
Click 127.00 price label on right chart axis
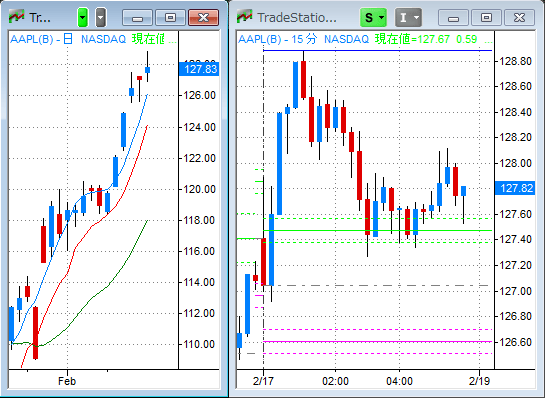[515, 291]
